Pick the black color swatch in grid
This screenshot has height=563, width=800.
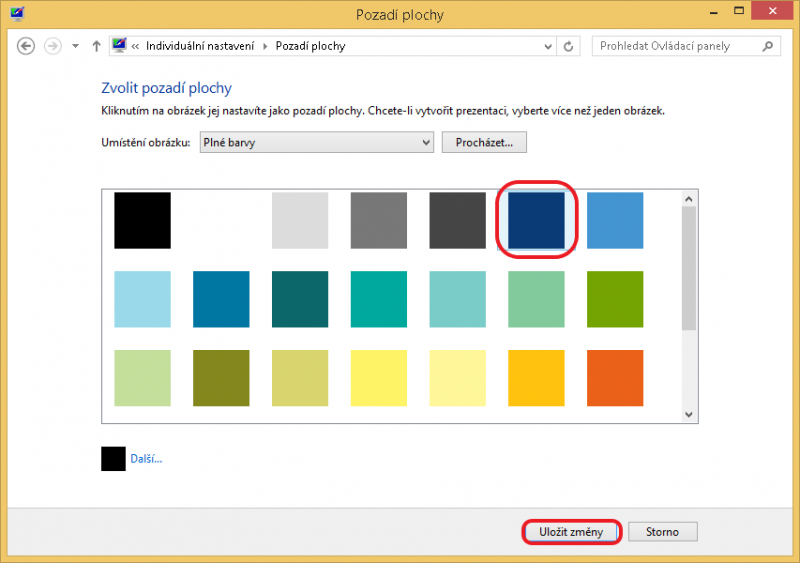pyautogui.click(x=142, y=220)
